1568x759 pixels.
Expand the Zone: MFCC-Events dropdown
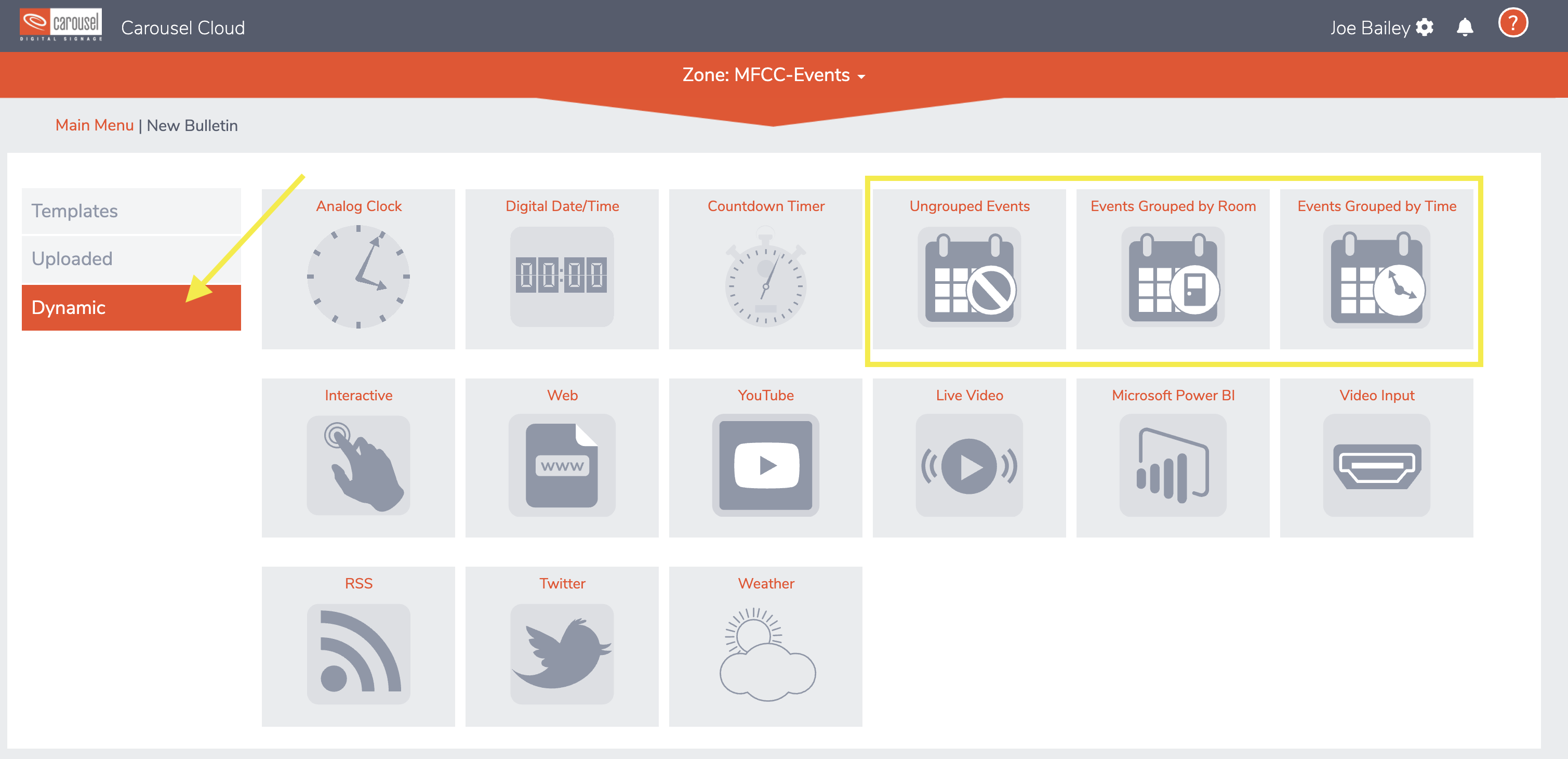(x=773, y=75)
